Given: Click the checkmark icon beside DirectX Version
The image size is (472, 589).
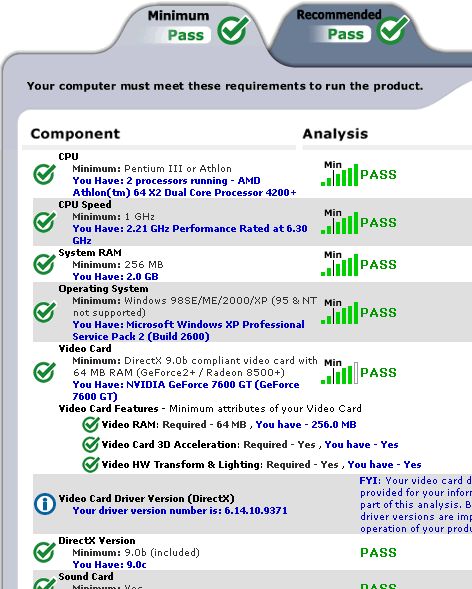Looking at the screenshot, I should tap(44, 552).
